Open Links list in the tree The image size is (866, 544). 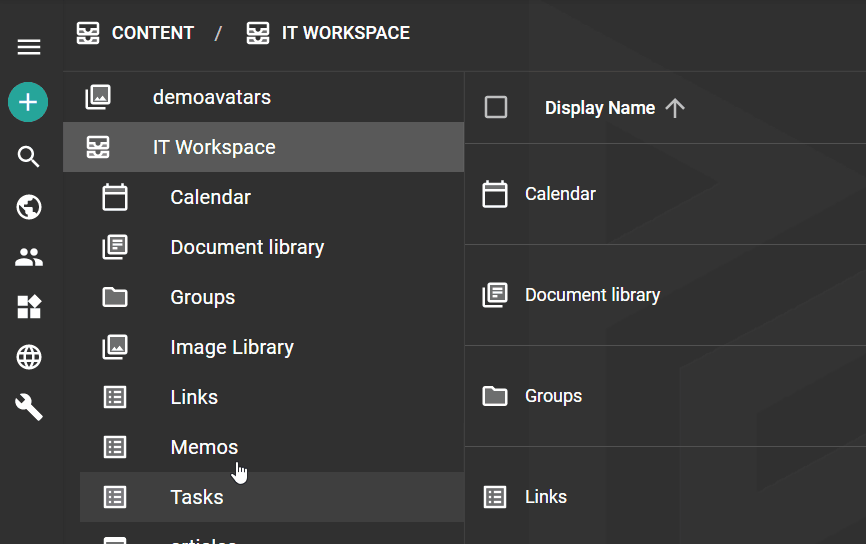pos(272,397)
